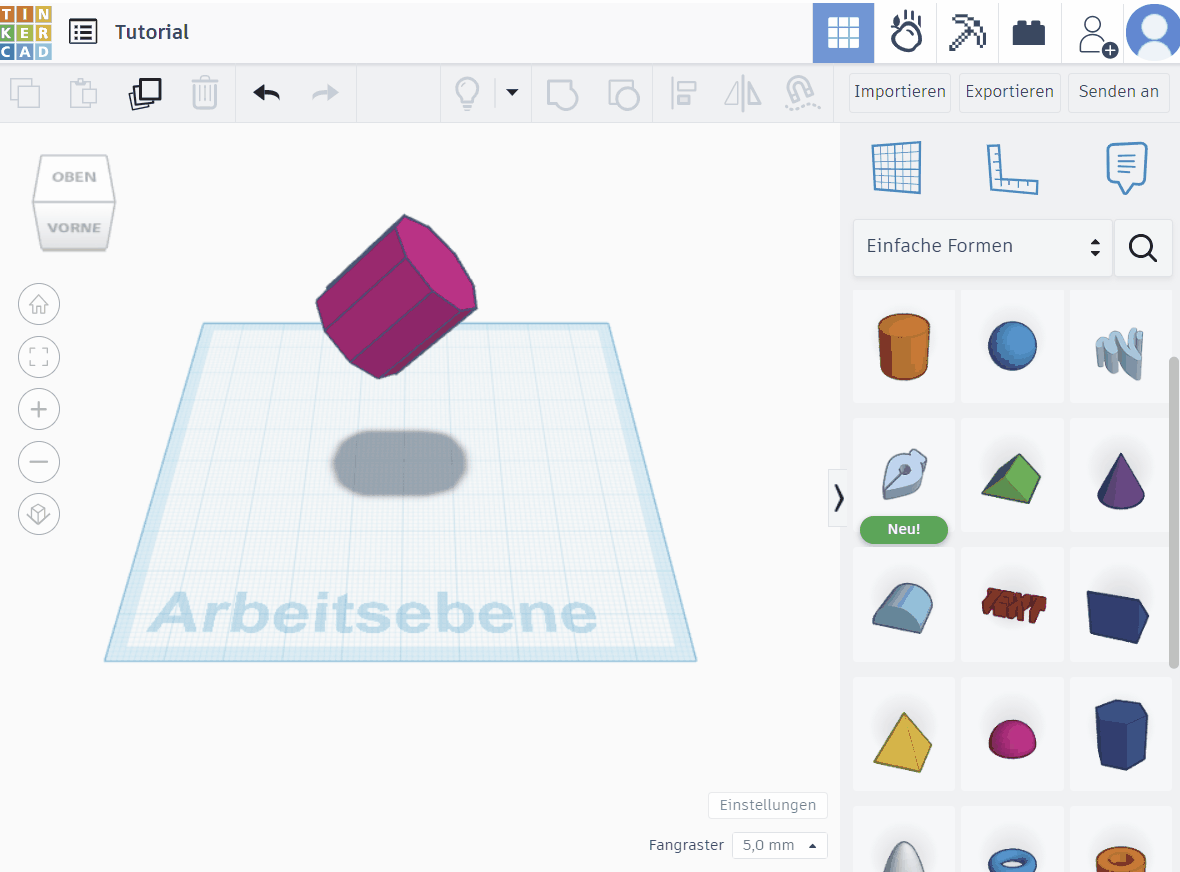This screenshot has height=872, width=1180.
Task: Switch to Bricks mode
Action: (1029, 32)
